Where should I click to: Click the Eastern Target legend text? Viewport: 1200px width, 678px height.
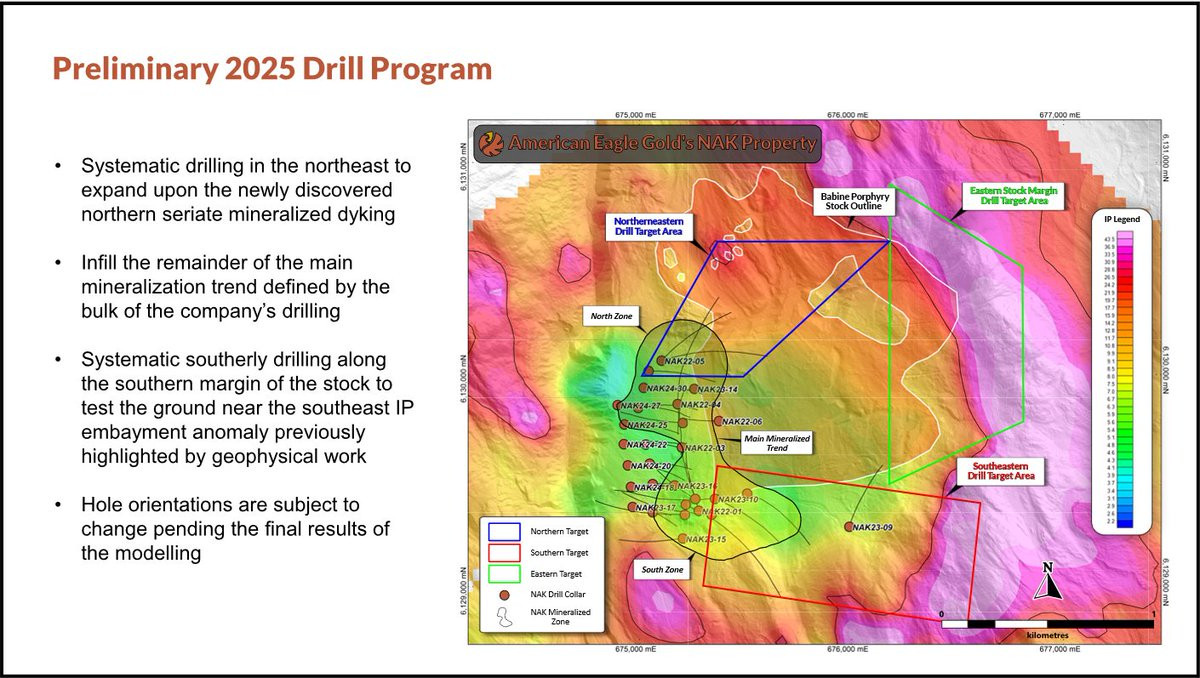pyautogui.click(x=557, y=574)
